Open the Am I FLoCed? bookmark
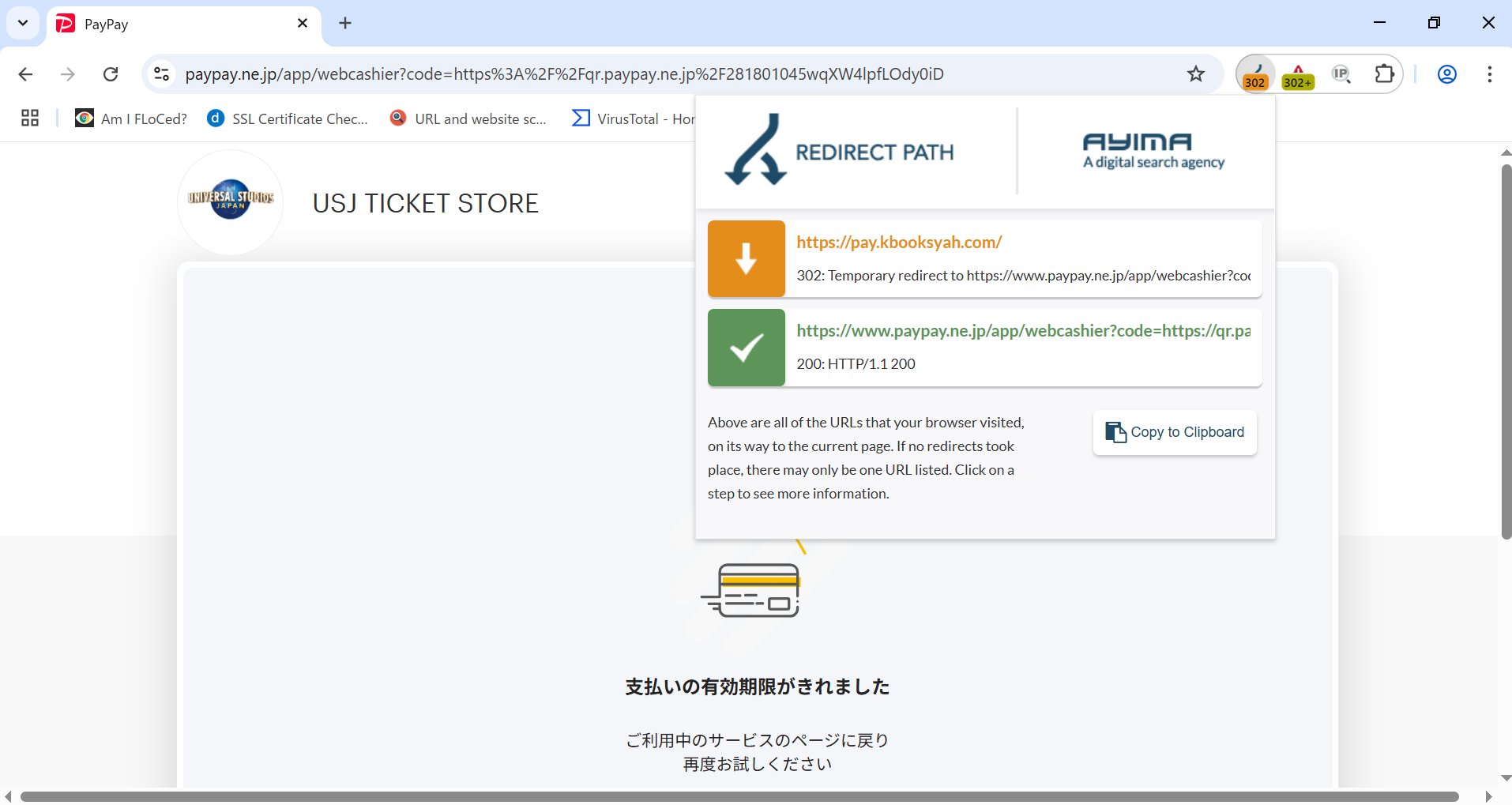The height and width of the screenshot is (805, 1512). click(x=131, y=118)
